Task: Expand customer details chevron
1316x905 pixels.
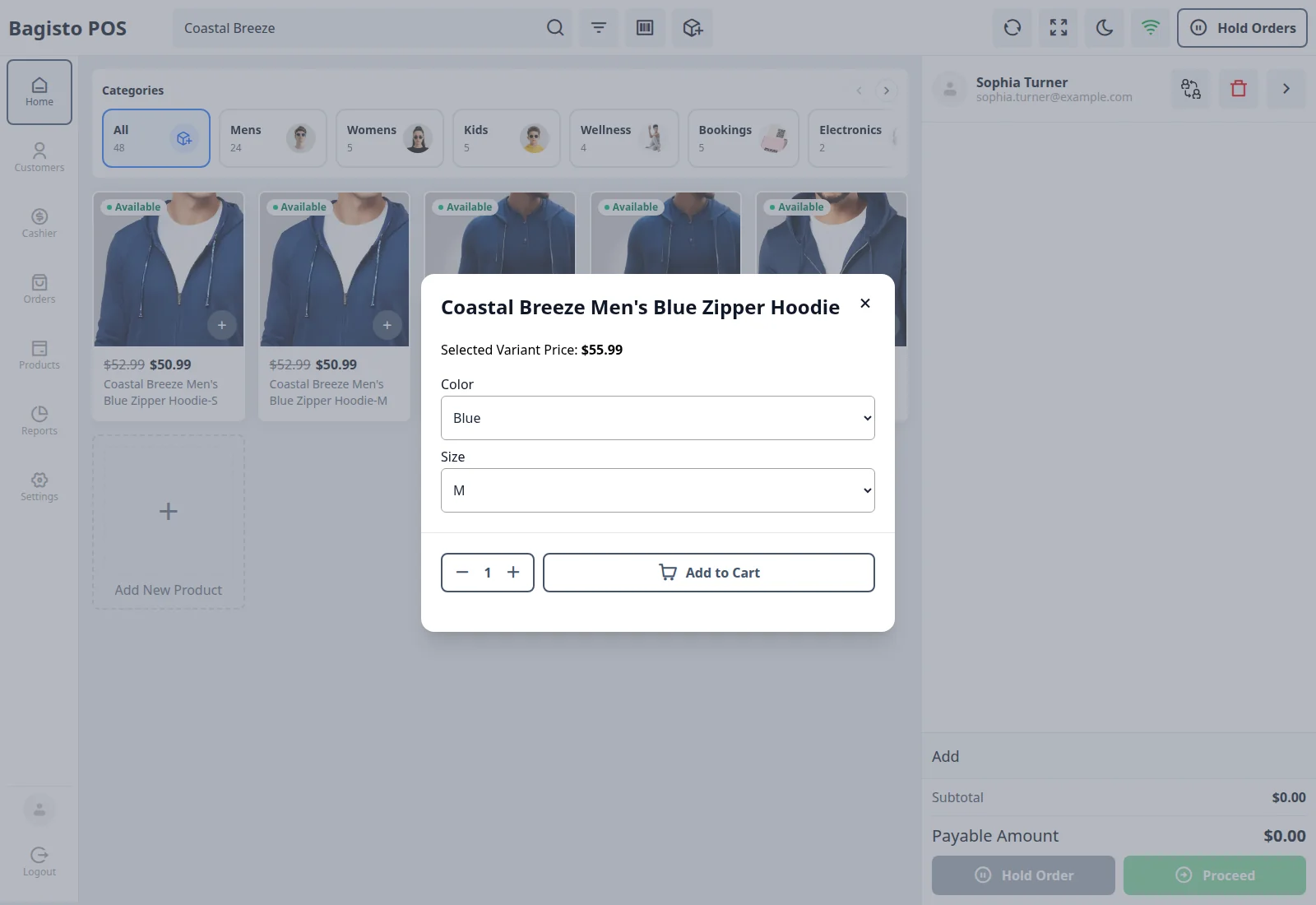Action: pos(1286,89)
